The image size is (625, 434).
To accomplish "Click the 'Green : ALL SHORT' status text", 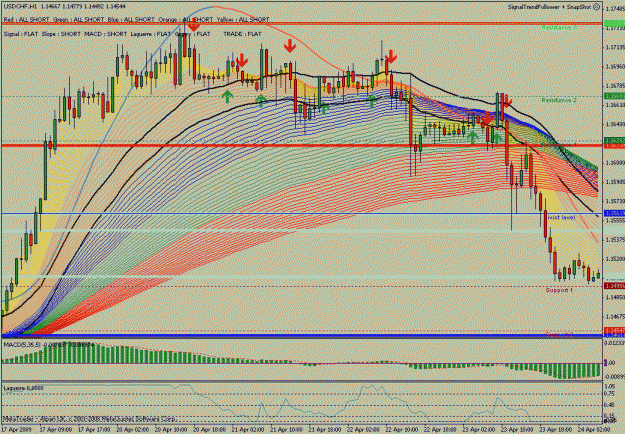I will pyautogui.click(x=78, y=20).
